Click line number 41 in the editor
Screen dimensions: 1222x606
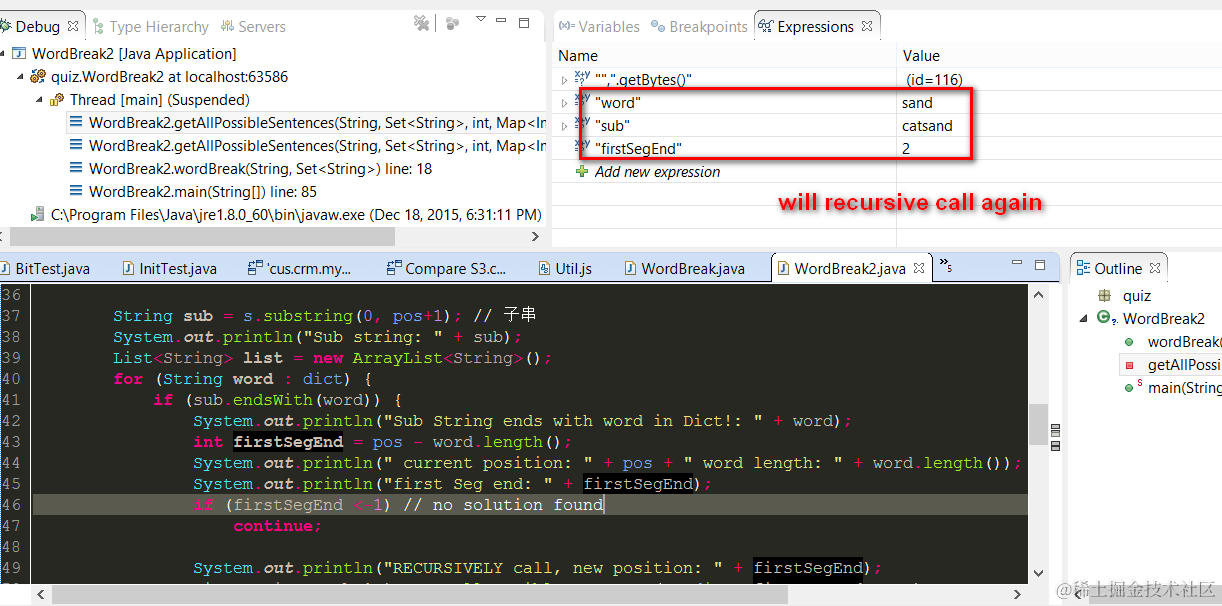click(12, 400)
